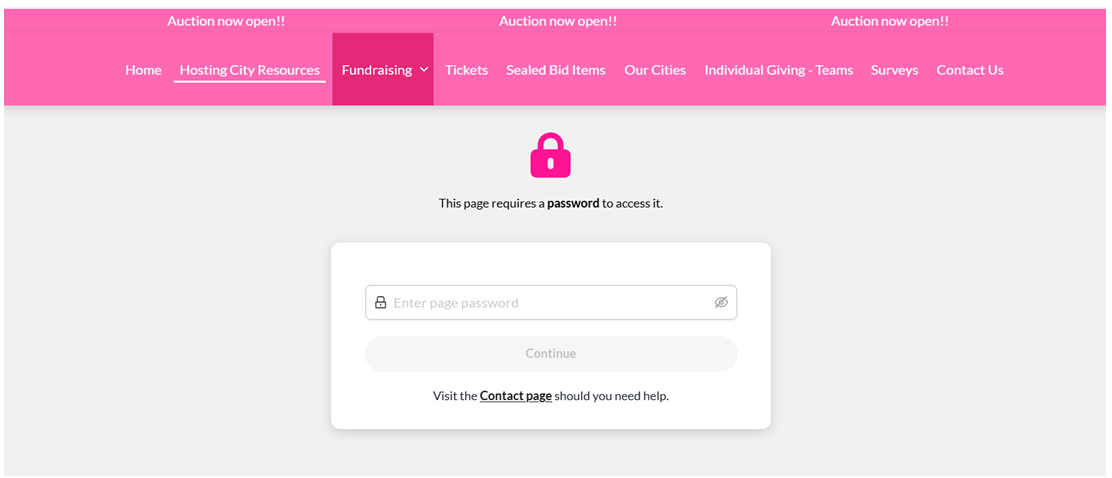The height and width of the screenshot is (478, 1112).
Task: Toggle password visibility eye icon
Action: point(721,303)
